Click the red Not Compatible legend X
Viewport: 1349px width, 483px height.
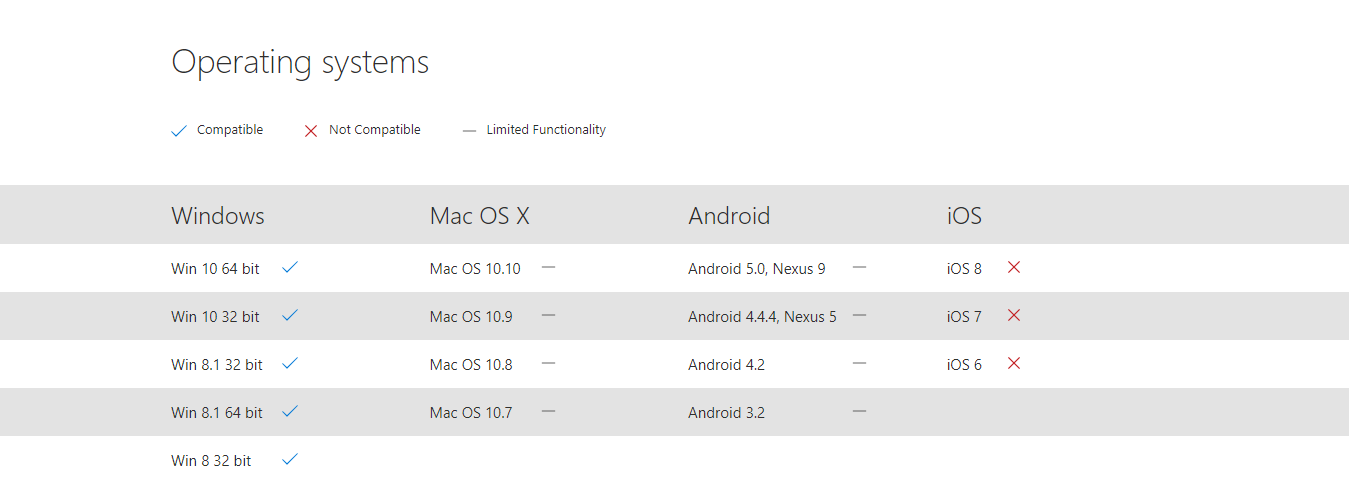coord(310,131)
